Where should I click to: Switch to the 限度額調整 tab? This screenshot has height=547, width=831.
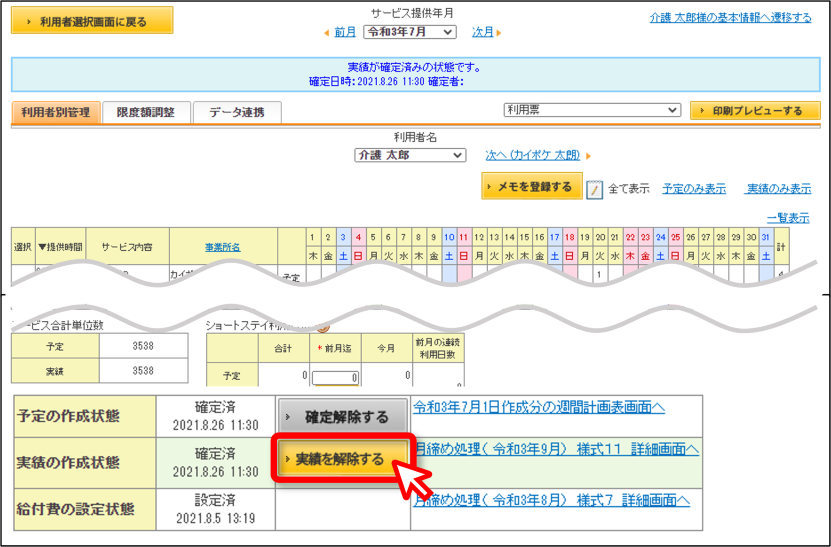click(x=146, y=112)
